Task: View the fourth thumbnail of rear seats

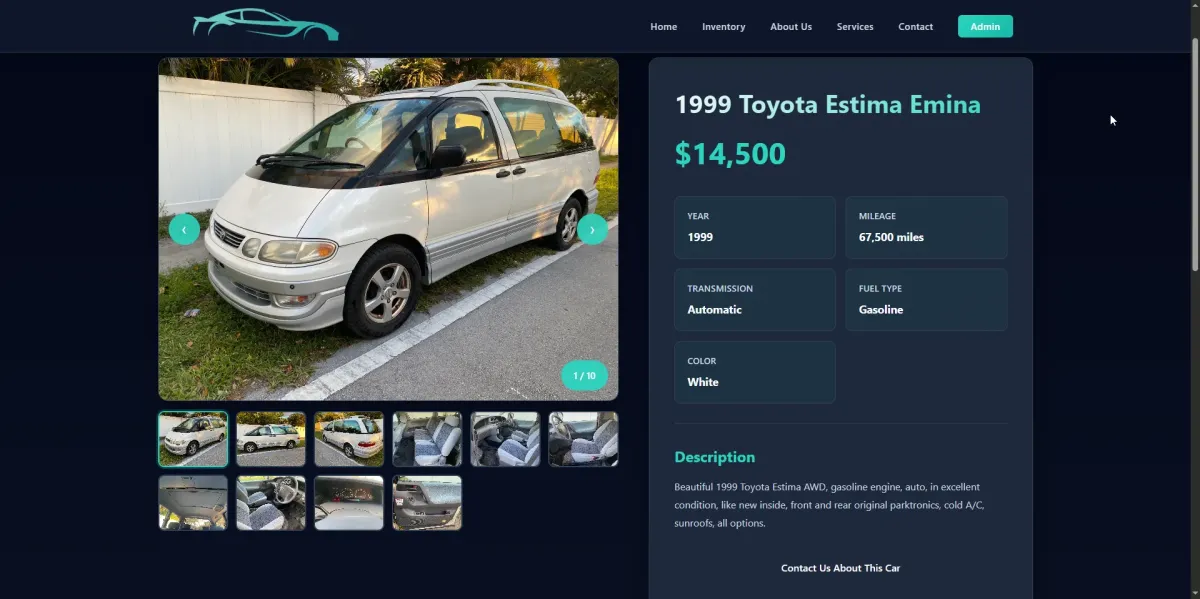Action: 427,439
